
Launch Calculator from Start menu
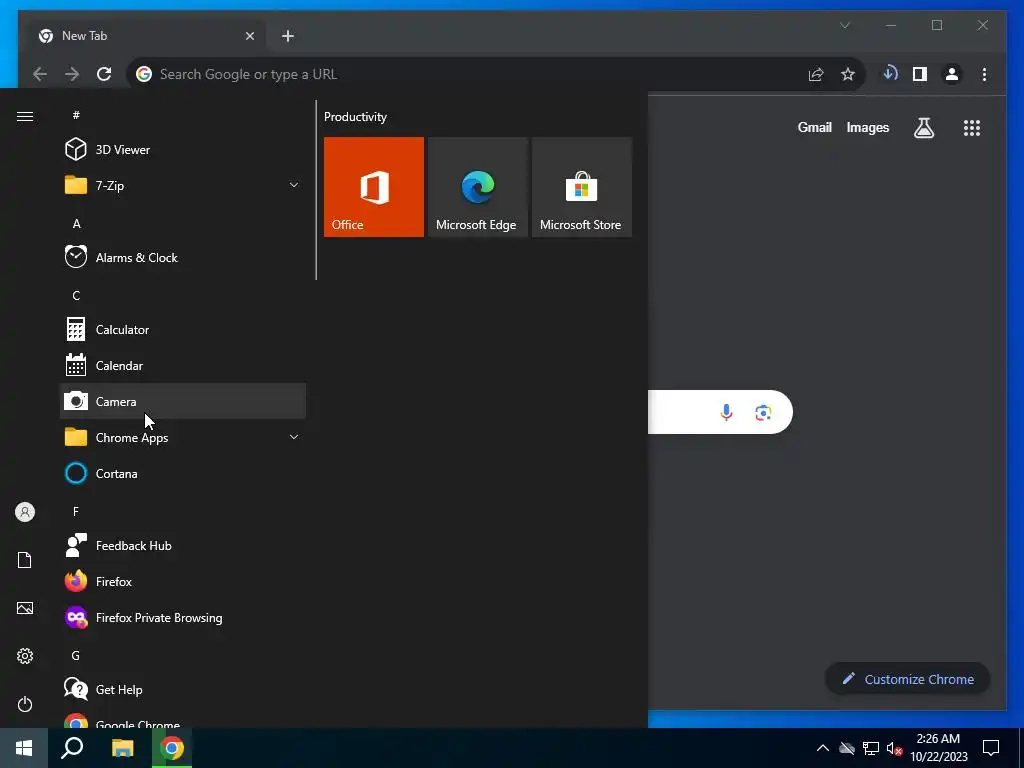(183, 330)
